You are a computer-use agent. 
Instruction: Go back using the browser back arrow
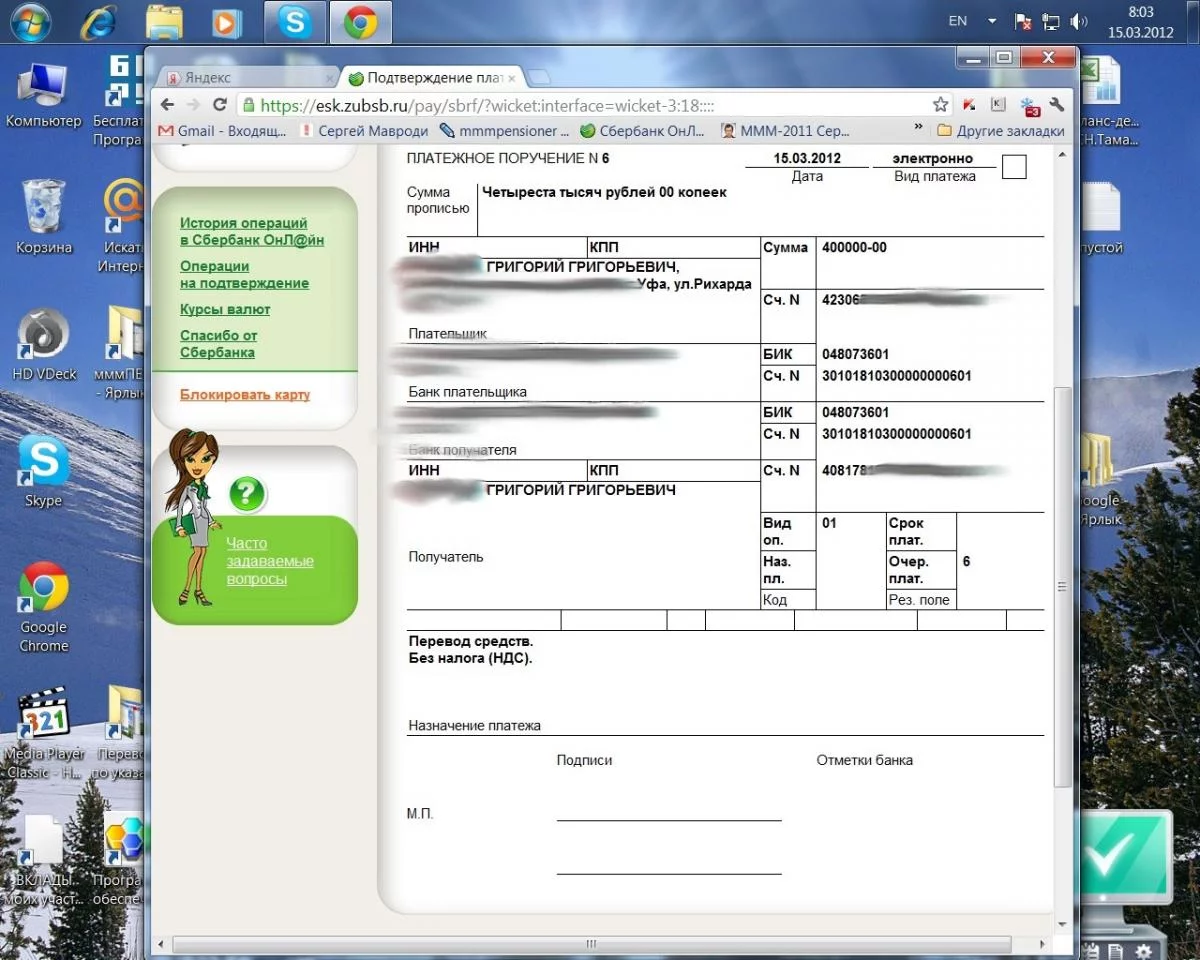coord(167,105)
